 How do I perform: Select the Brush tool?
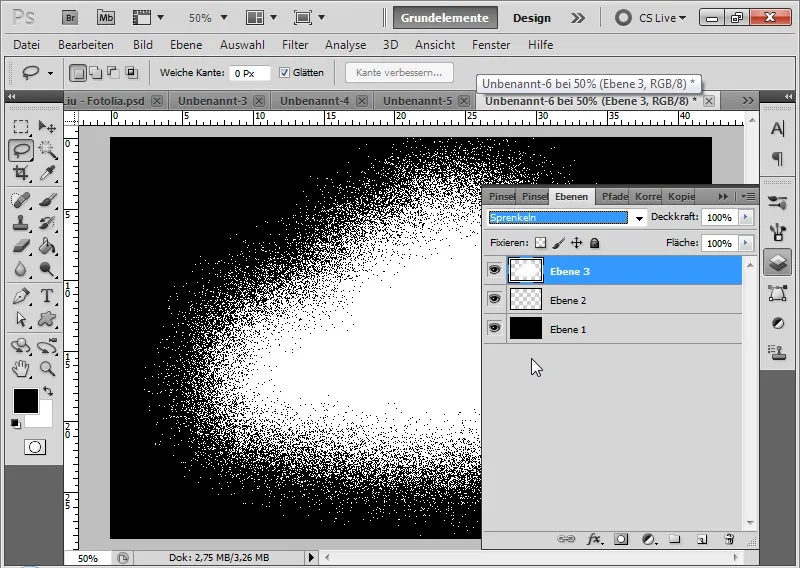click(47, 200)
